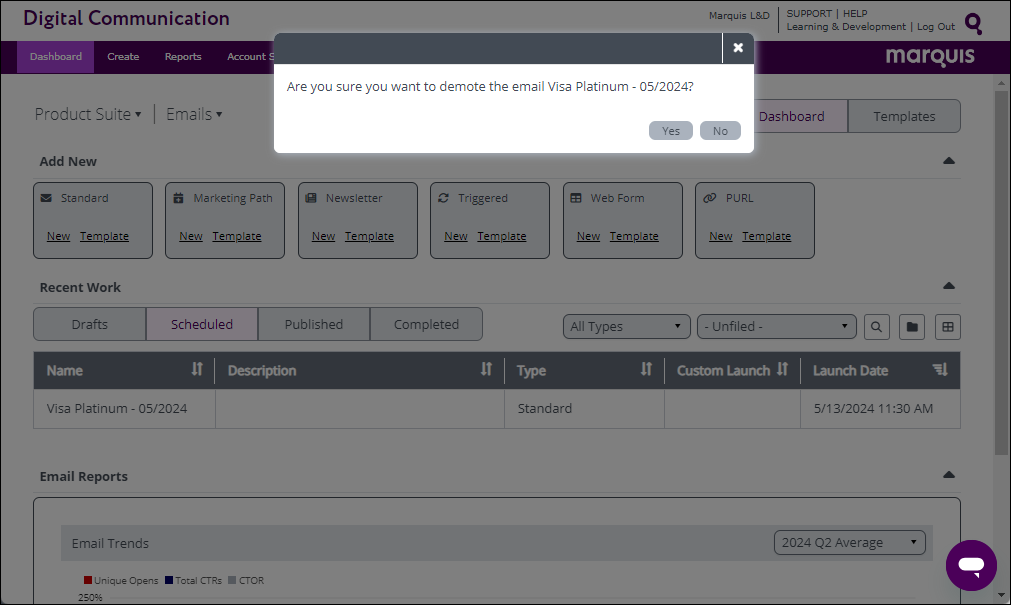
Task: Open Template link under Newsletter
Action: pyautogui.click(x=369, y=236)
